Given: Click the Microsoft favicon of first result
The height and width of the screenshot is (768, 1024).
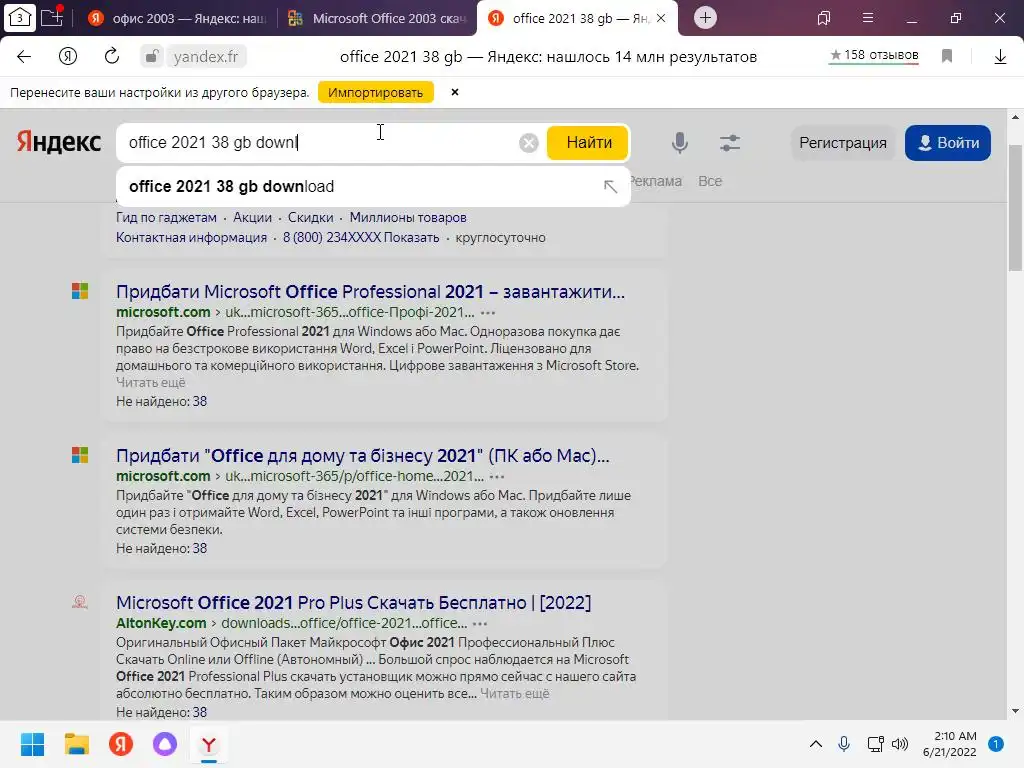Looking at the screenshot, I should [x=80, y=291].
